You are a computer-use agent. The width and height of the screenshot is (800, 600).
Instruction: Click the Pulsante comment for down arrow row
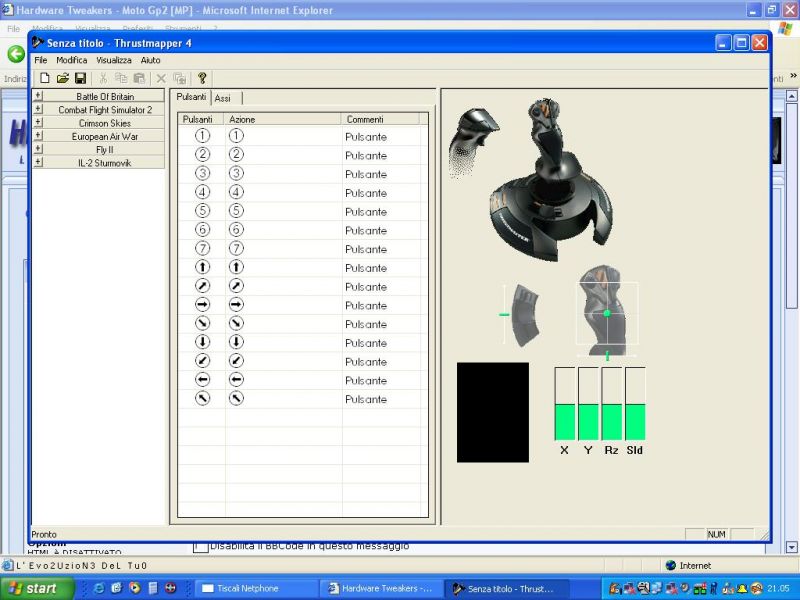(366, 343)
